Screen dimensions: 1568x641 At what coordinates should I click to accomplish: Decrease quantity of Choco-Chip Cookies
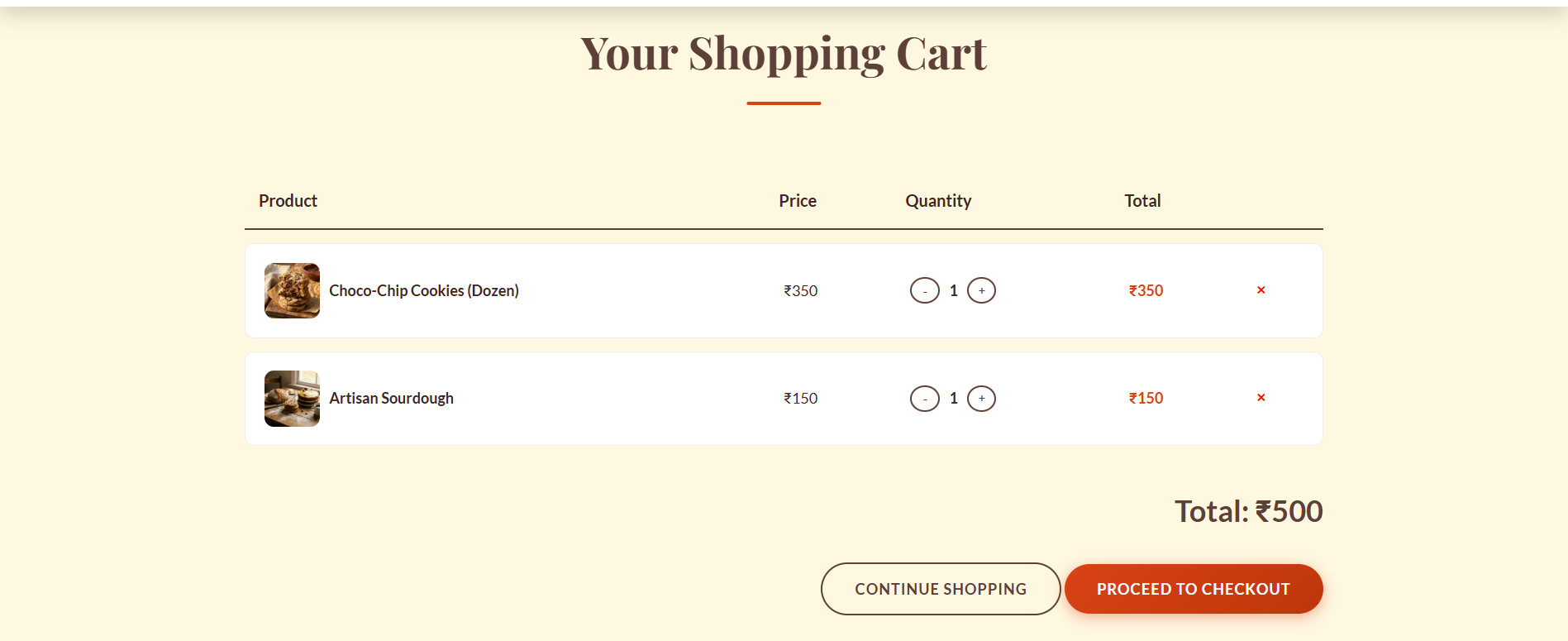pos(925,290)
